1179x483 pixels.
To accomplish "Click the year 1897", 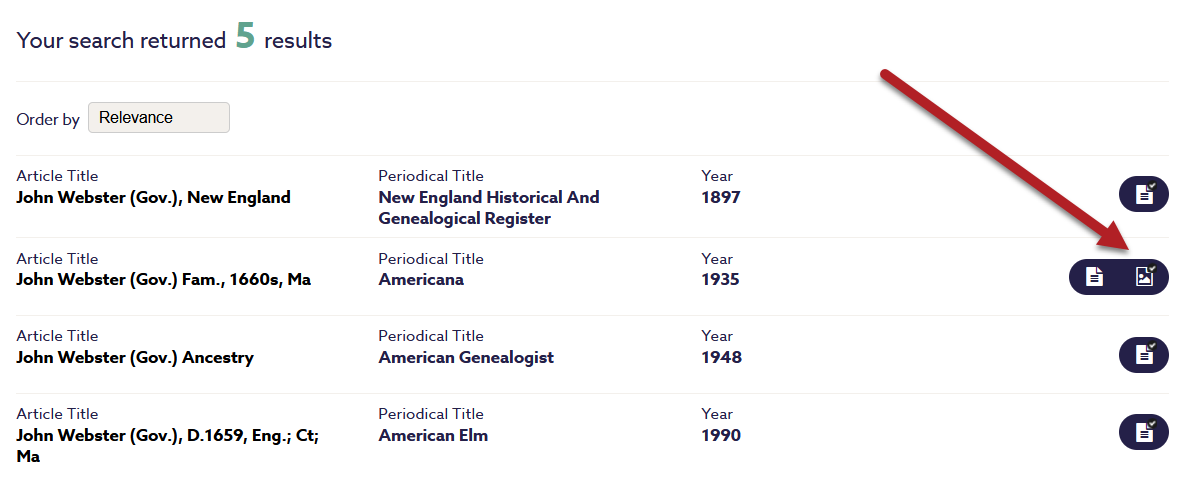I will click(x=721, y=198).
